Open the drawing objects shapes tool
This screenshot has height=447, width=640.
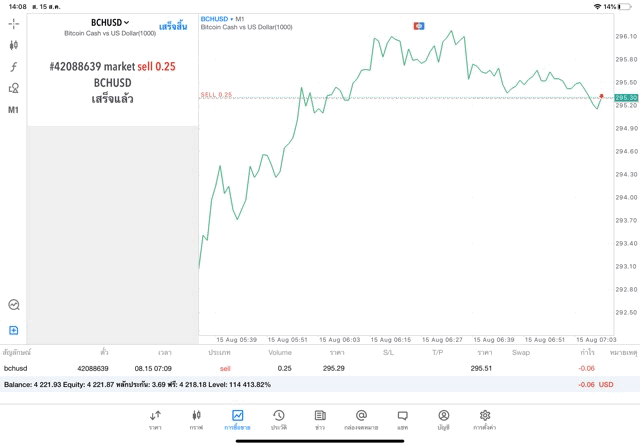point(14,88)
